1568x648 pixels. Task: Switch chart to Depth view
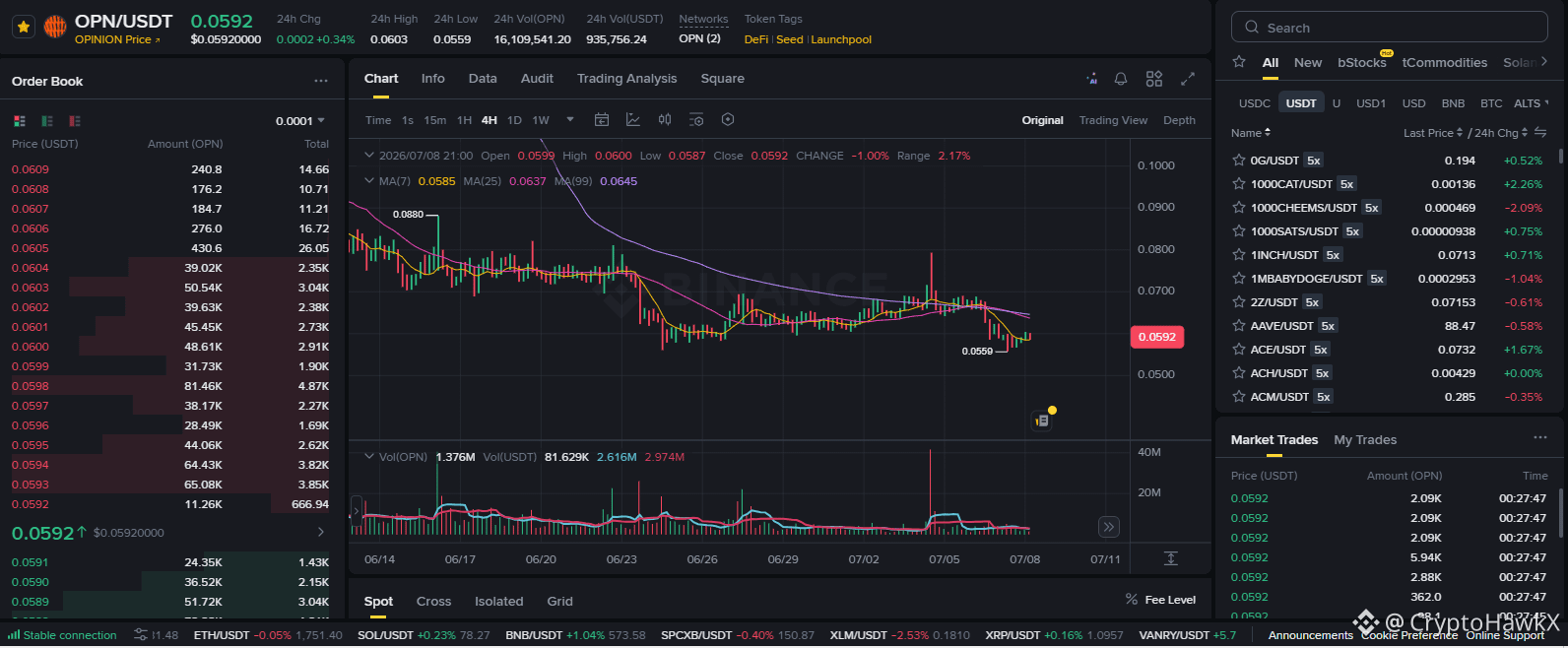(x=1179, y=120)
